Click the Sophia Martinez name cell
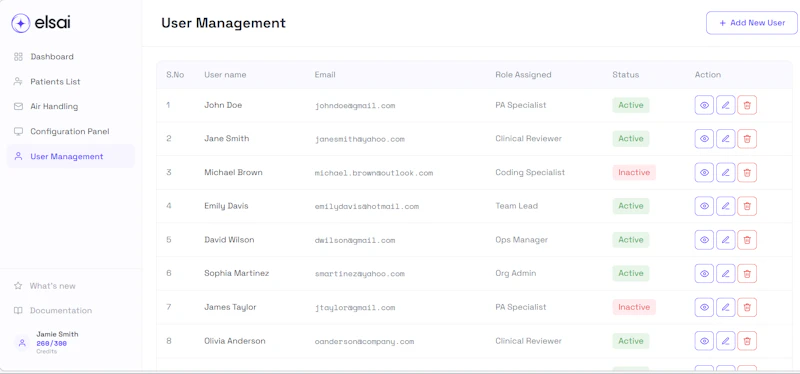Image resolution: width=800 pixels, height=374 pixels. [x=237, y=273]
